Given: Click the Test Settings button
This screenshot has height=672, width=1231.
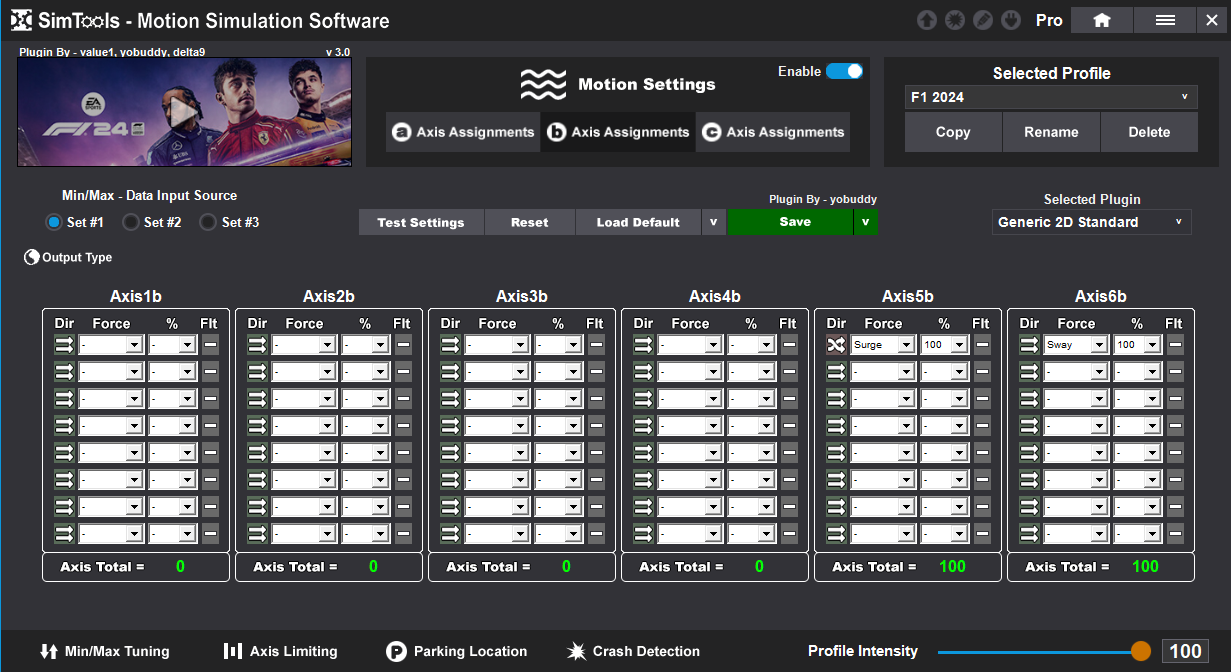Looking at the screenshot, I should 421,222.
